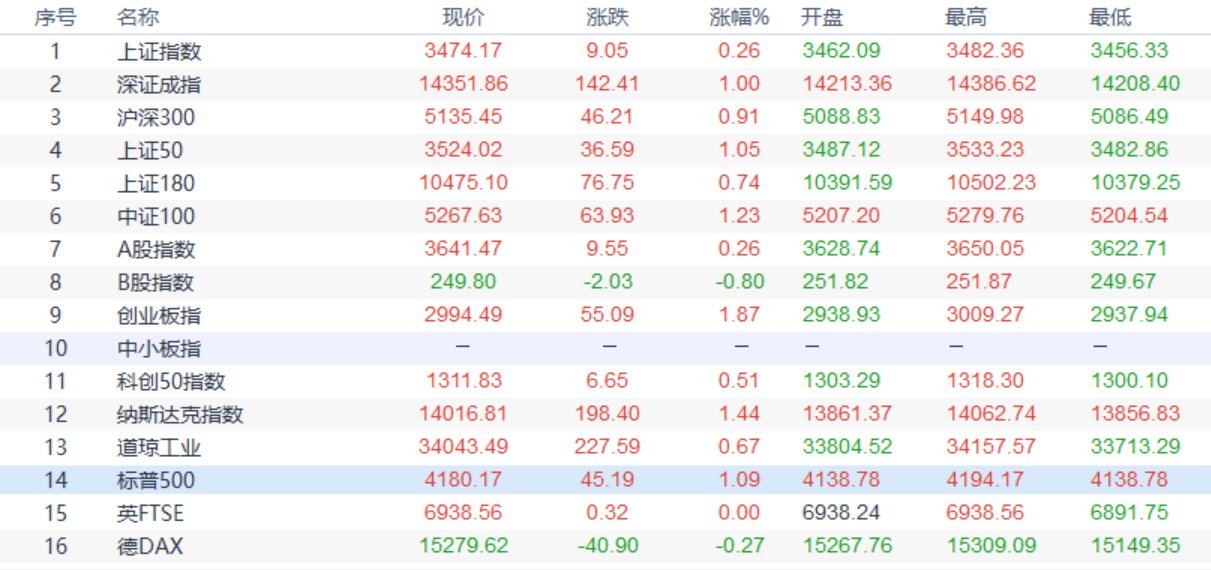Click 科创50指数 current price 1311.83
This screenshot has height=570, width=1211.
463,380
